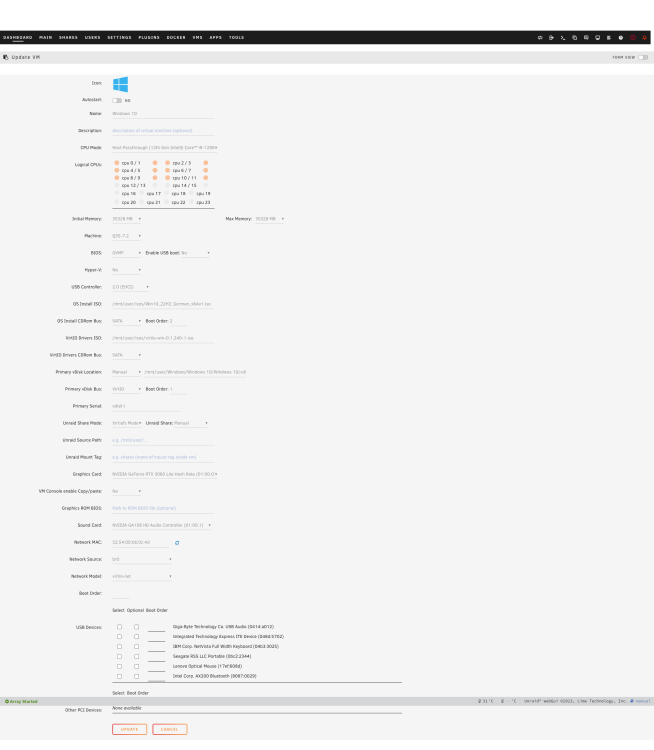Open the red notifications bell
Viewport: 654px width, 750px height.
click(x=644, y=37)
